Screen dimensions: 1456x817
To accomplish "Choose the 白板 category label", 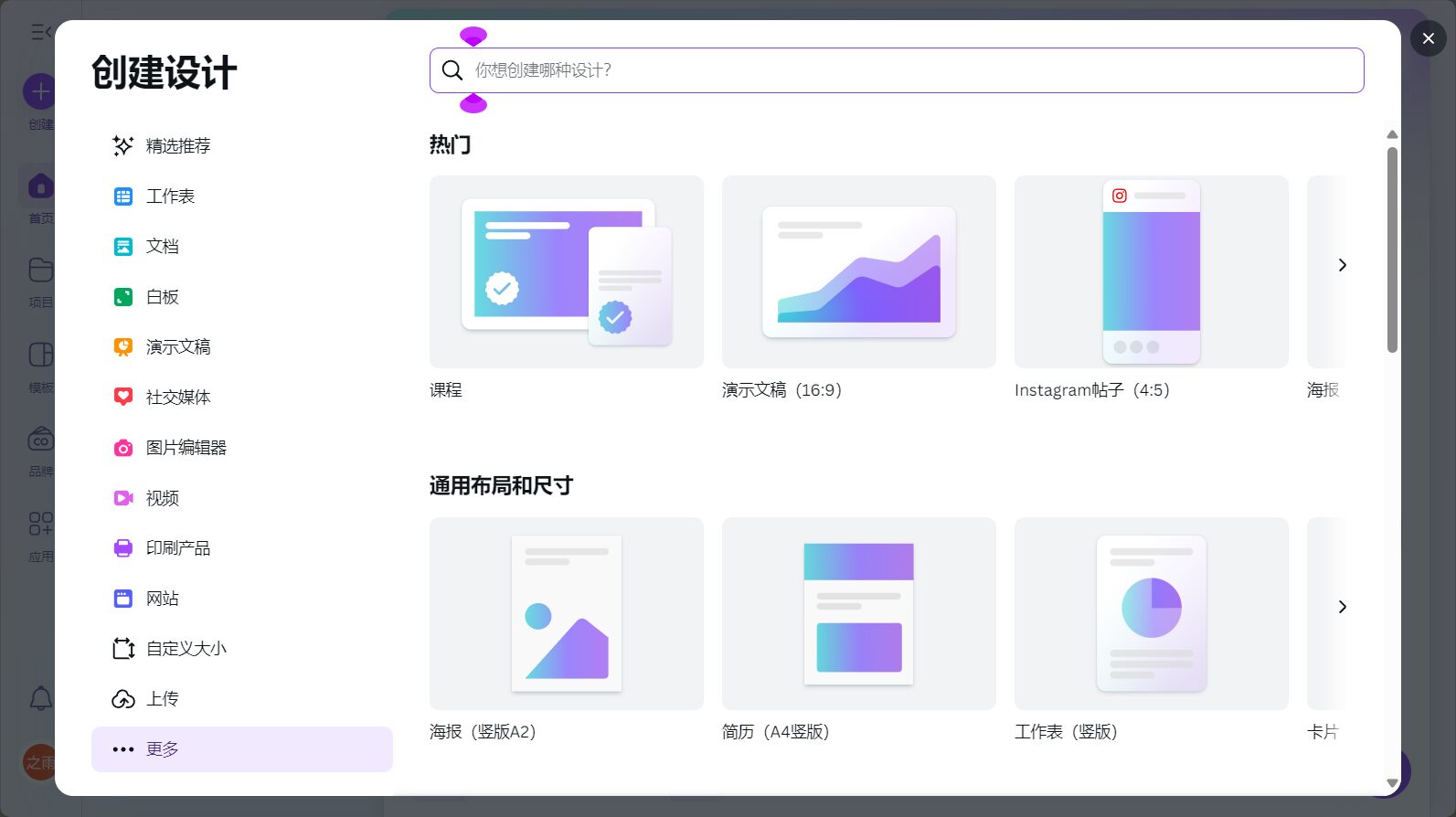I will (163, 297).
